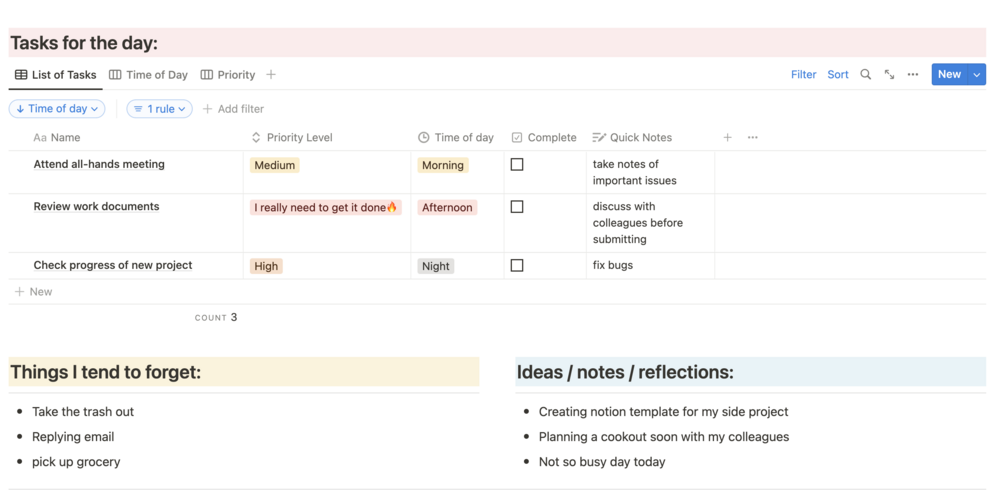Switch to the Priority view tab

(228, 75)
